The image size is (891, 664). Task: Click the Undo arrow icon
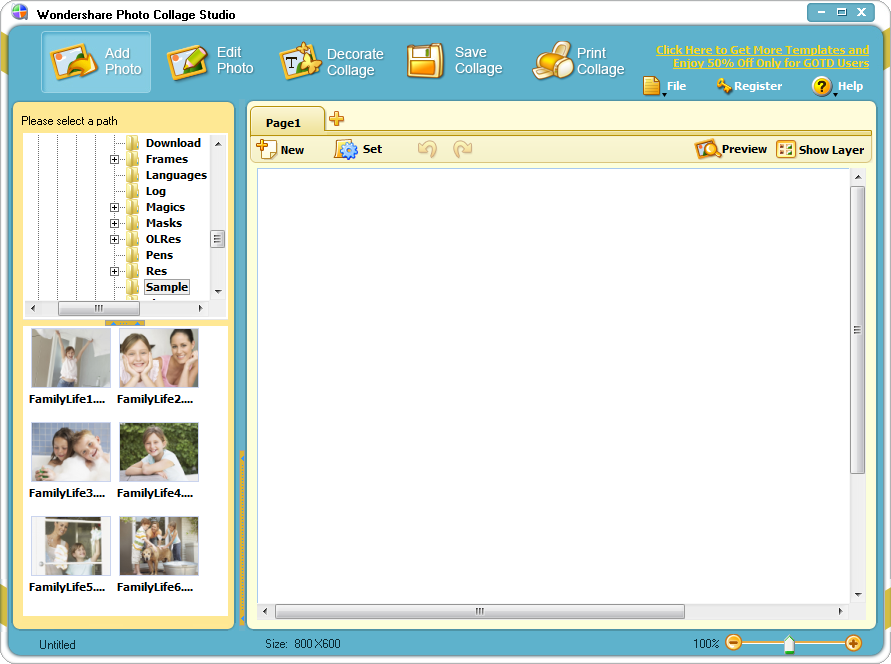click(427, 149)
